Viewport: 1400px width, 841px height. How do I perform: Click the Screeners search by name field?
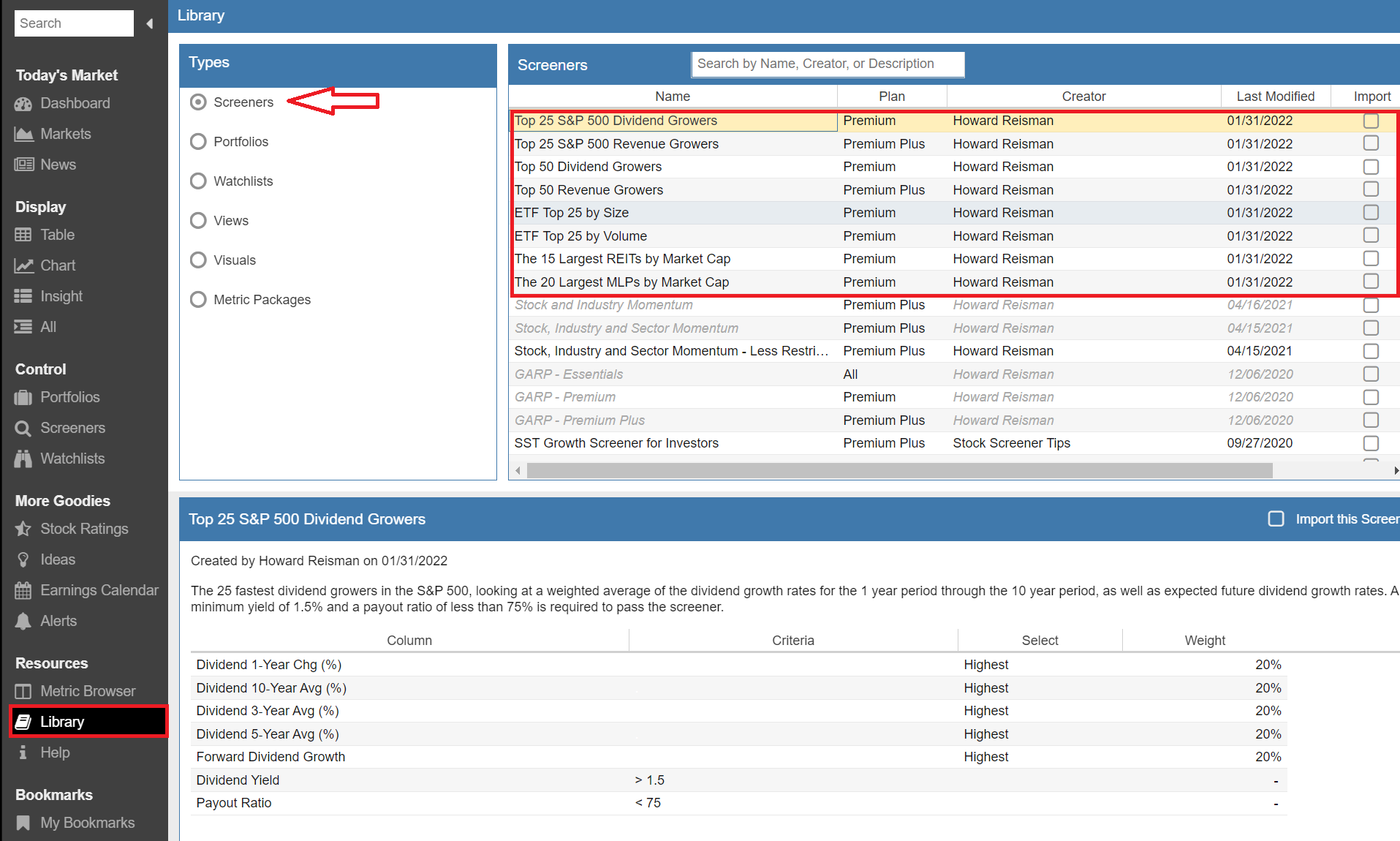(827, 64)
